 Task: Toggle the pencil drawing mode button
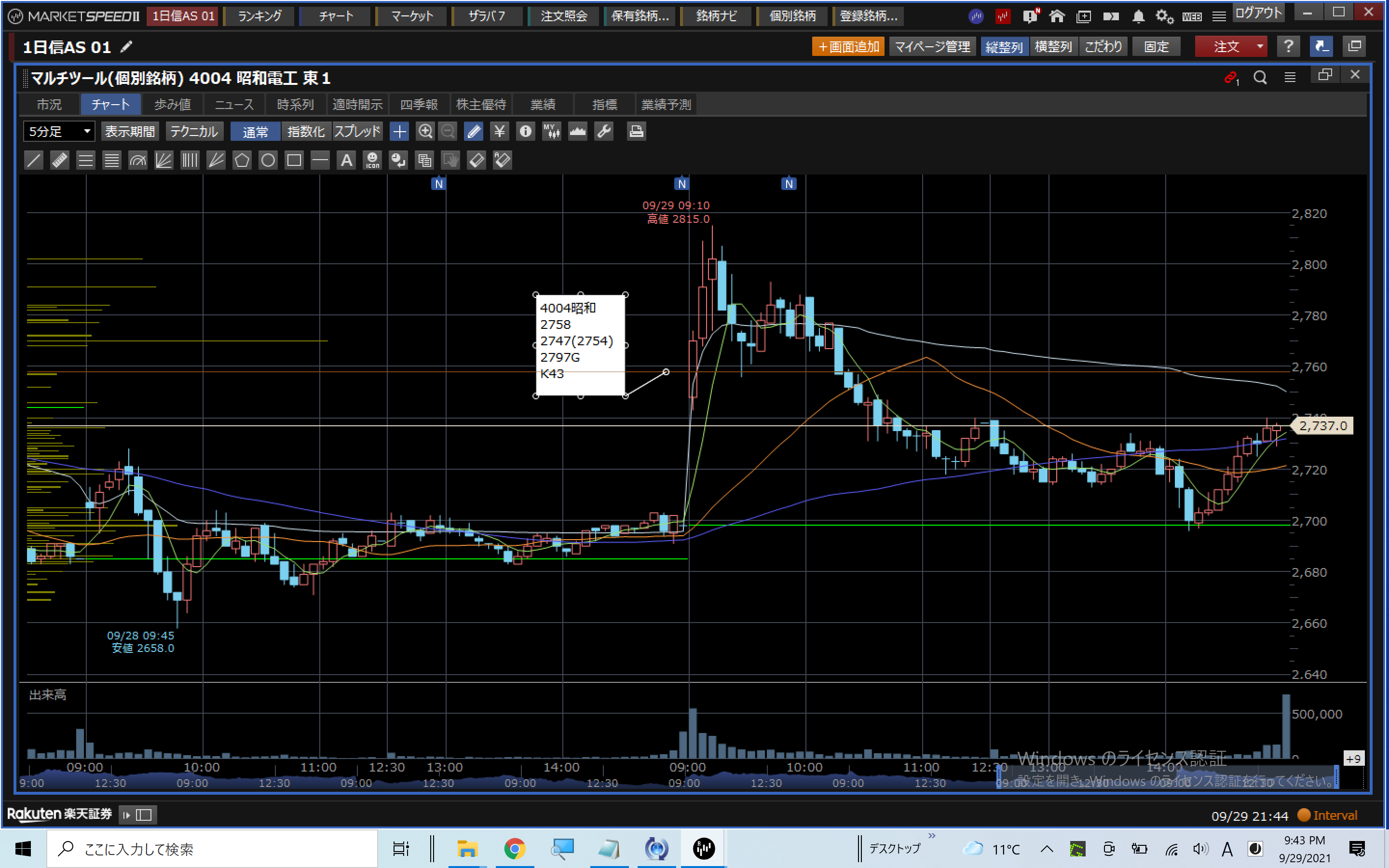coord(474,132)
